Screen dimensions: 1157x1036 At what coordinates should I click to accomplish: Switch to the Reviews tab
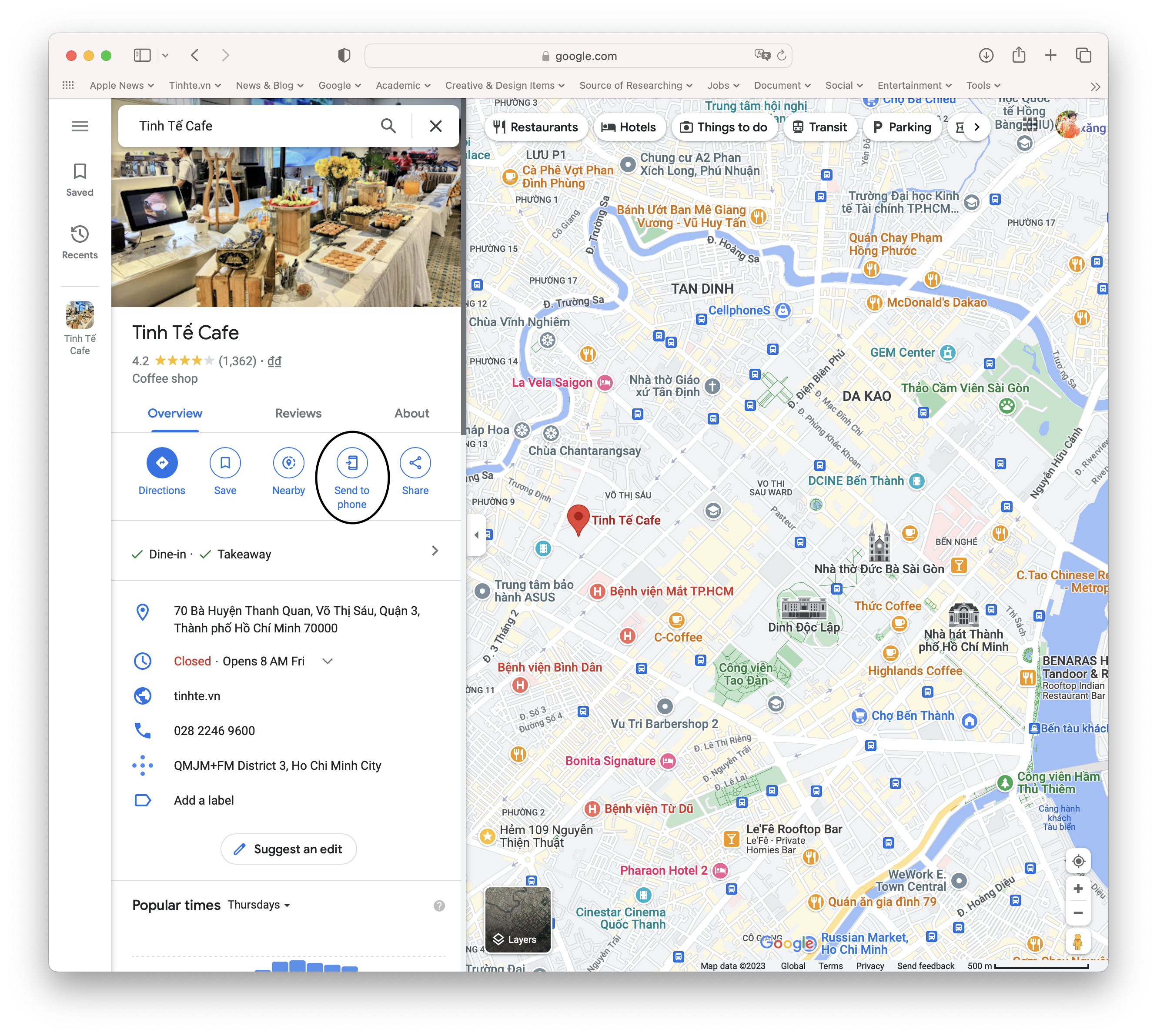coord(298,413)
